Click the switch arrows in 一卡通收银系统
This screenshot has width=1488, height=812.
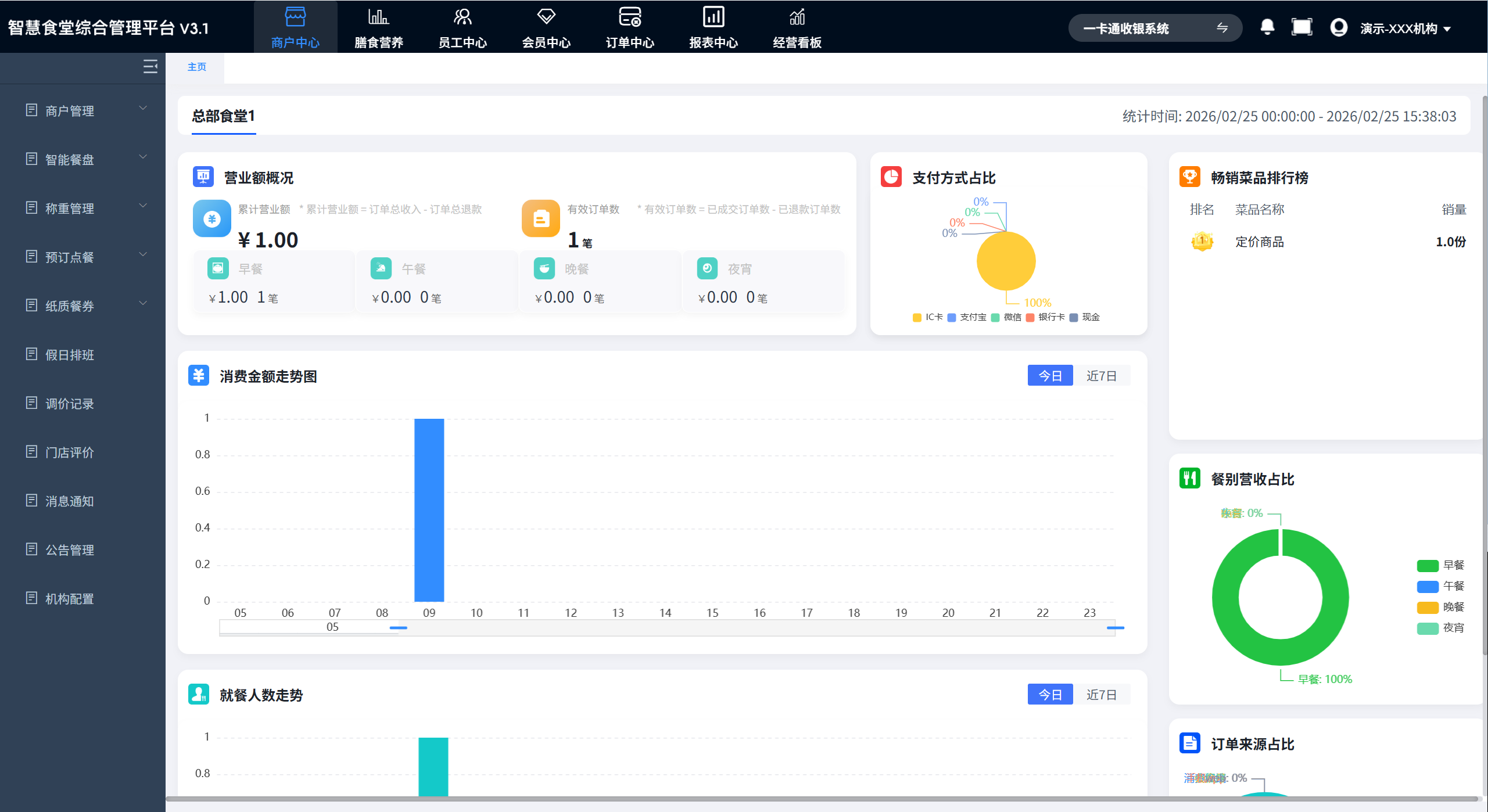pos(1222,28)
